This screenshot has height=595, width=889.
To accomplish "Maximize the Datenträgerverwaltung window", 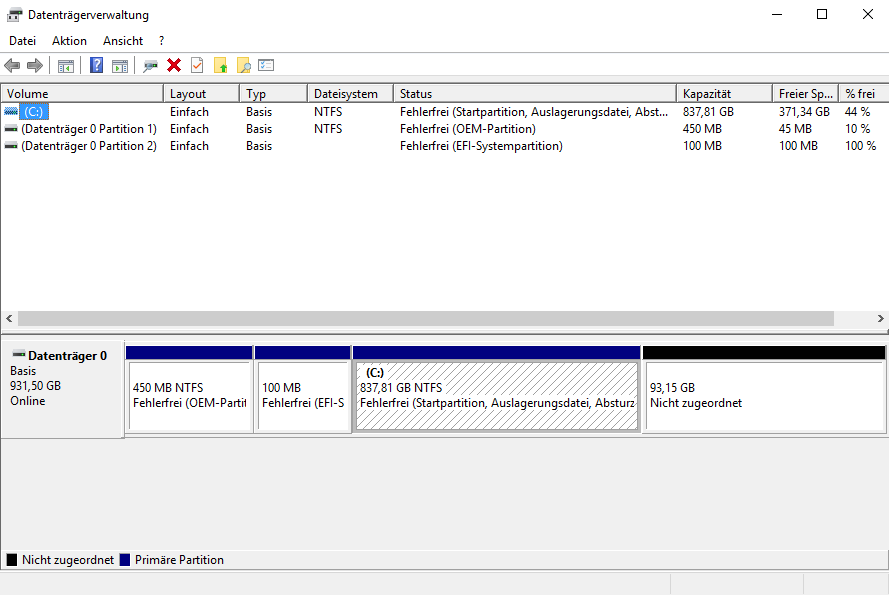I will [x=822, y=14].
